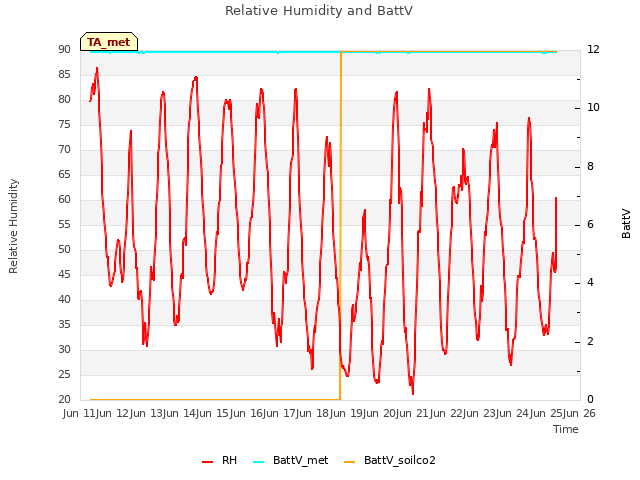Click the 20 humidity tick label
The width and height of the screenshot is (640, 480).
coord(64,399)
